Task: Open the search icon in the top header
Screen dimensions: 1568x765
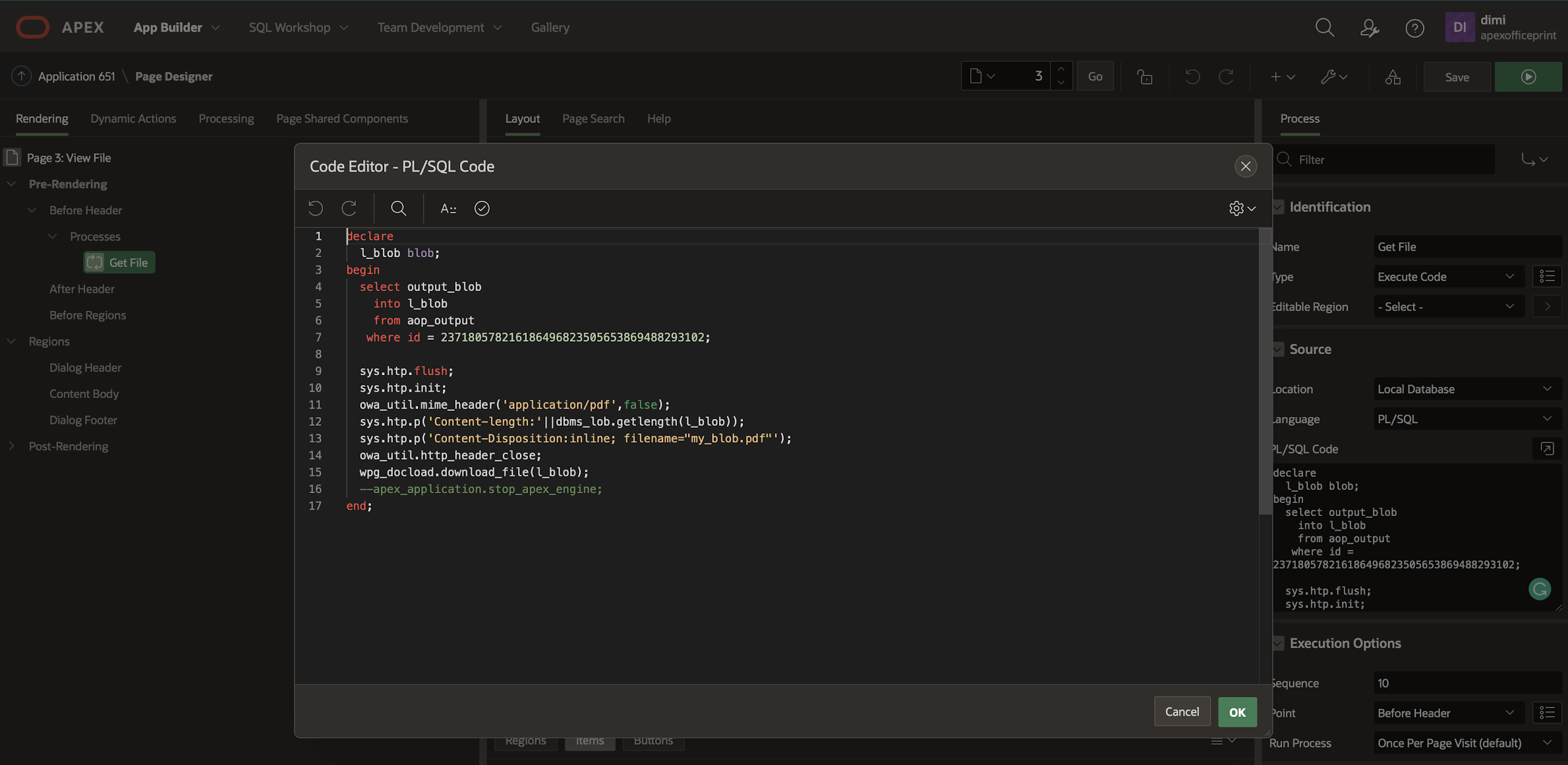Action: (1324, 27)
